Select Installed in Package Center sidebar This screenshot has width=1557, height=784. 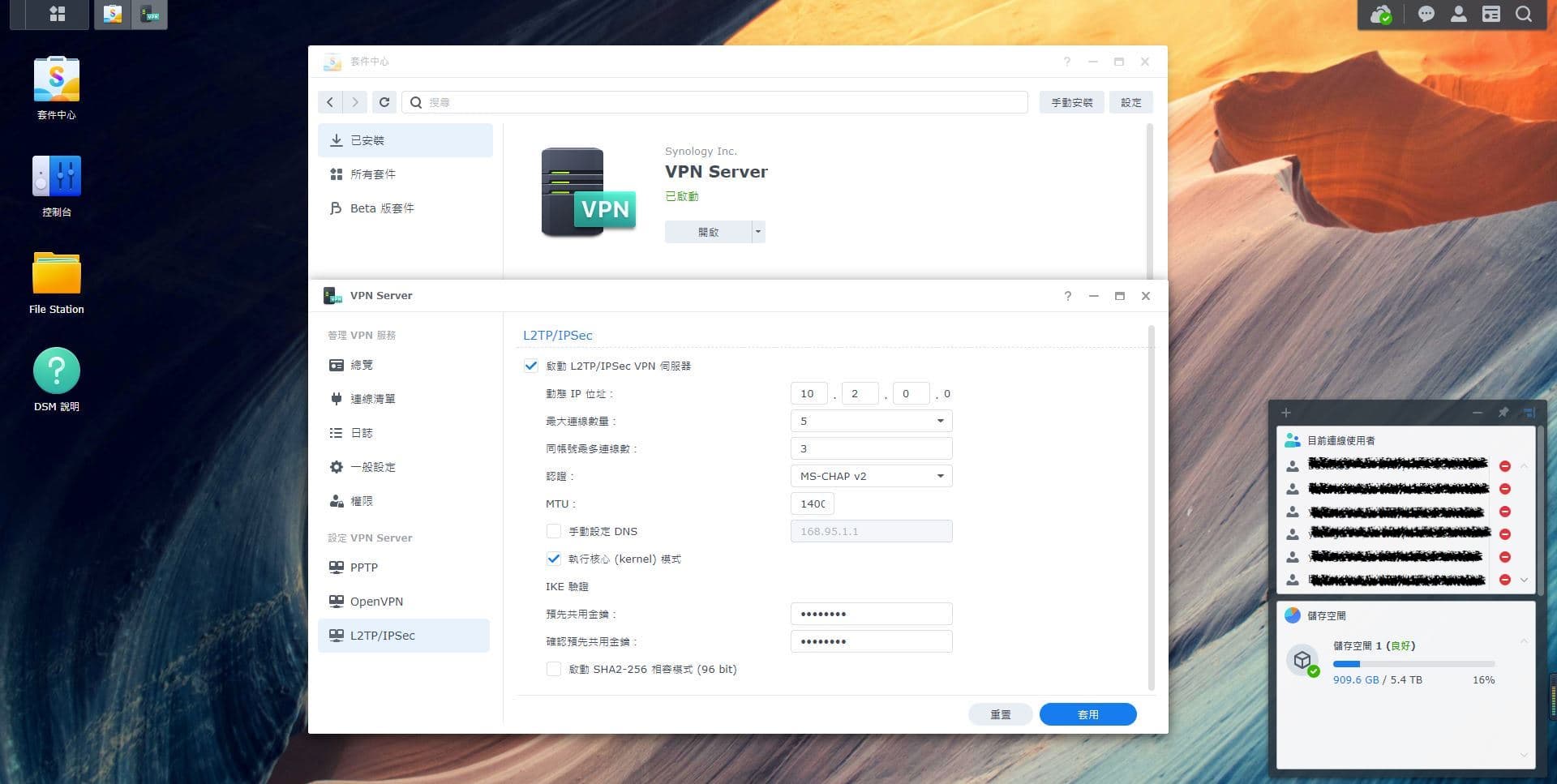tap(405, 140)
